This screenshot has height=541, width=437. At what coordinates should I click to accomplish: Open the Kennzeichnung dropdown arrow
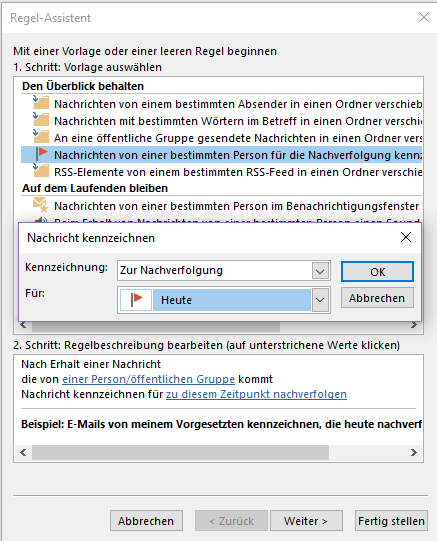(320, 271)
